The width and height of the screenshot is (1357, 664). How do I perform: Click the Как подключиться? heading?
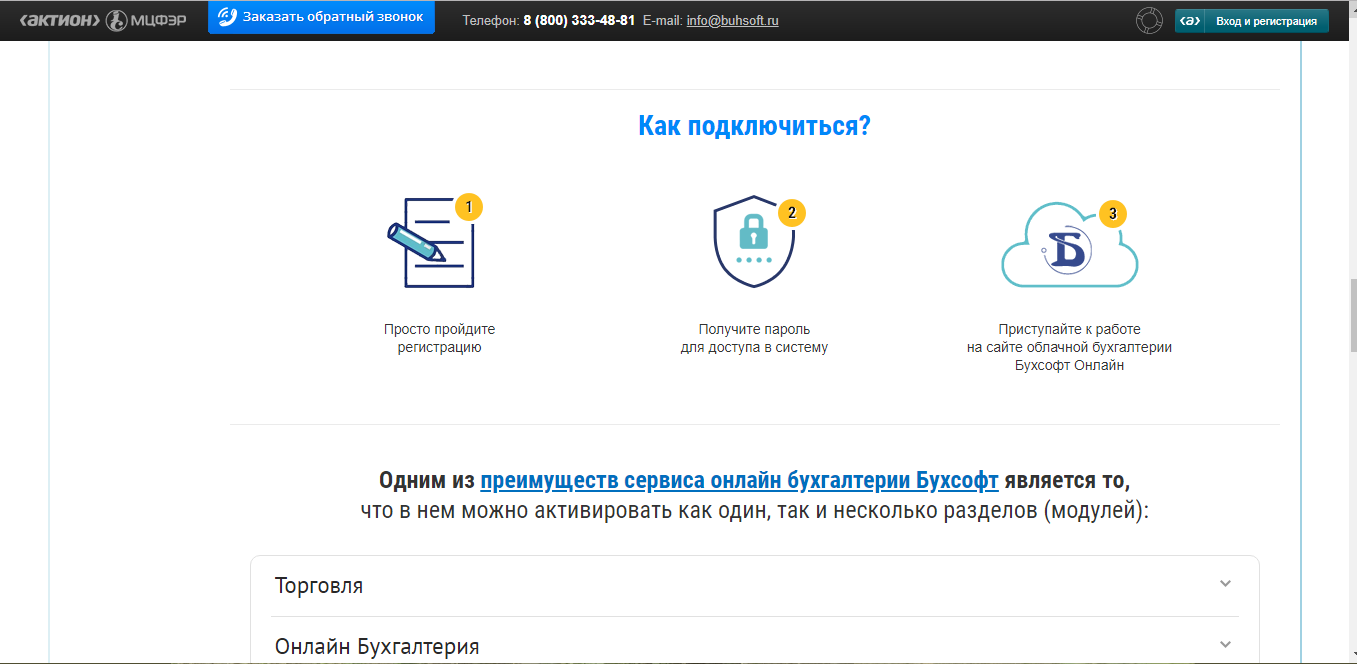pyautogui.click(x=754, y=126)
